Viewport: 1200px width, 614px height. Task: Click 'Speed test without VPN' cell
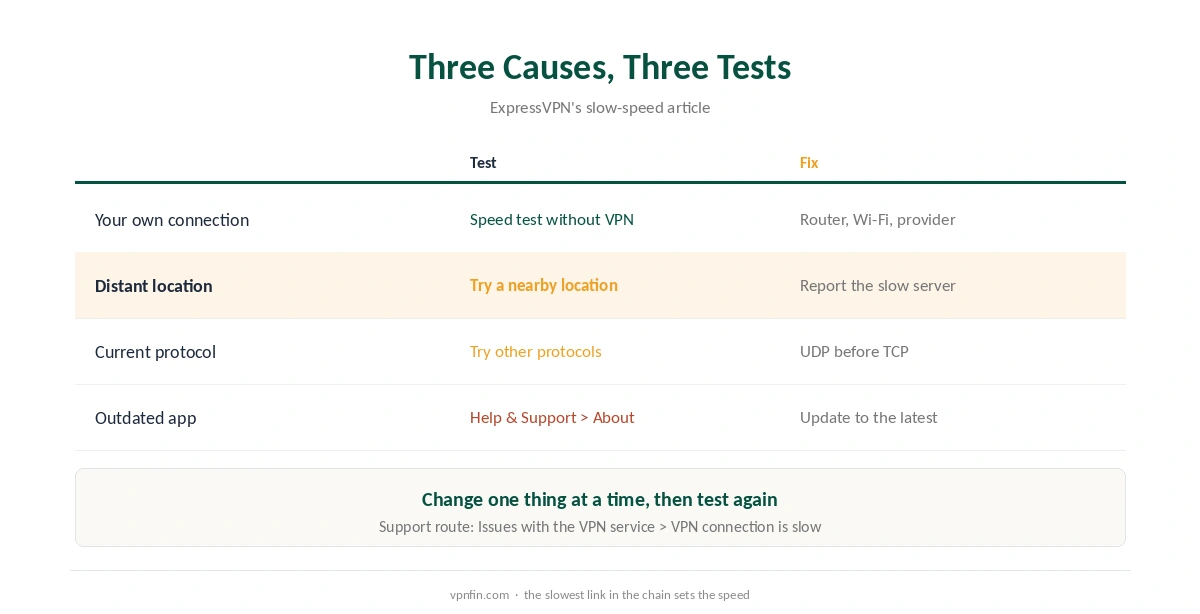(552, 220)
